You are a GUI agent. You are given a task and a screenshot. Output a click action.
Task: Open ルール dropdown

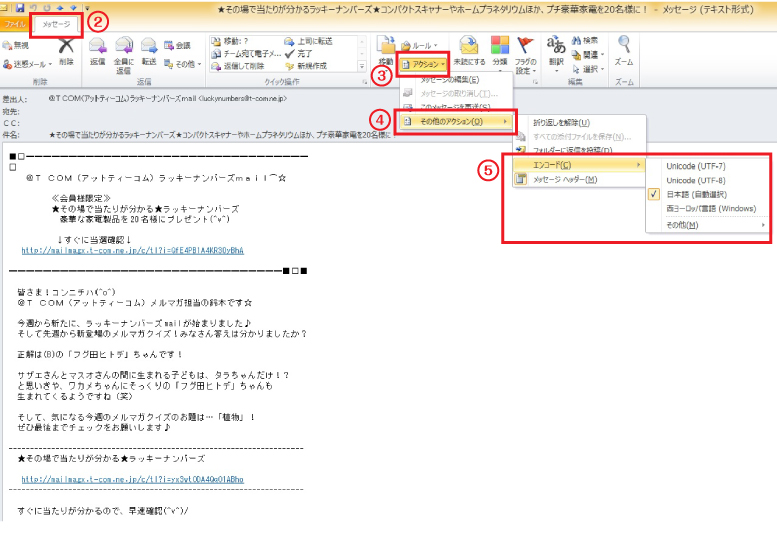[x=419, y=45]
